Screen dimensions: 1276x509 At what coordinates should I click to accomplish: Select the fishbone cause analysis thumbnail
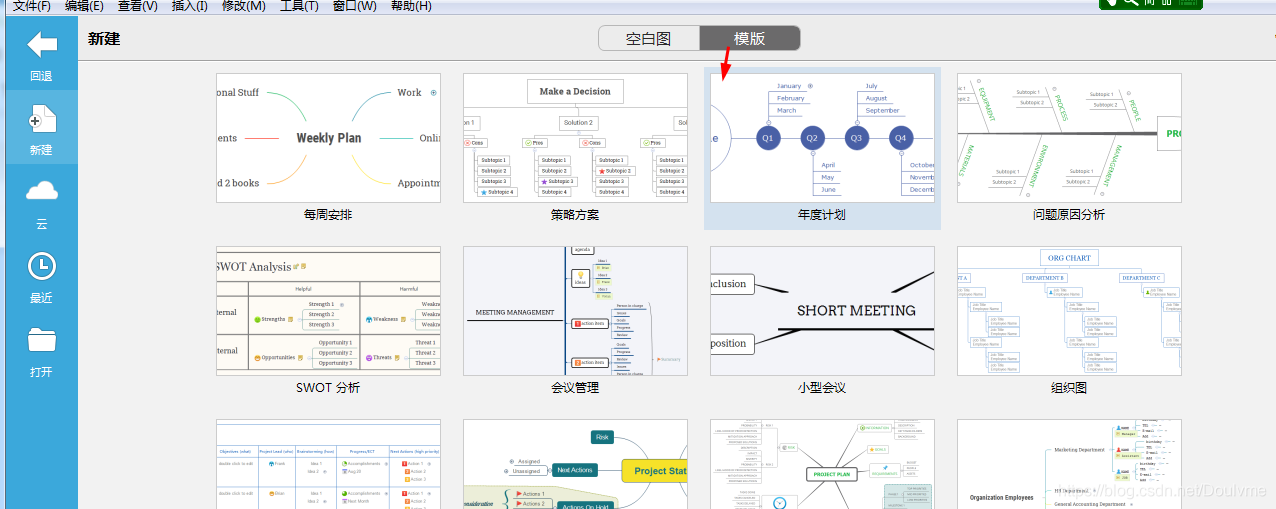tap(1069, 138)
